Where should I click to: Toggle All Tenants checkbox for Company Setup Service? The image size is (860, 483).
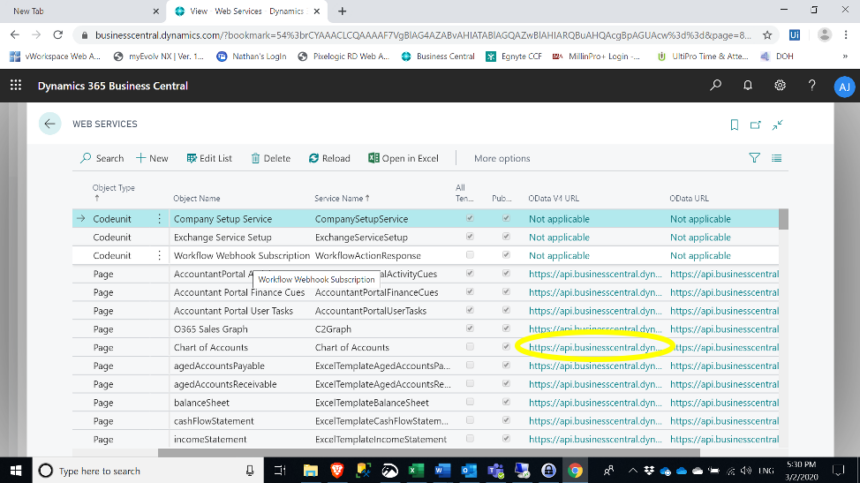pyautogui.click(x=469, y=218)
